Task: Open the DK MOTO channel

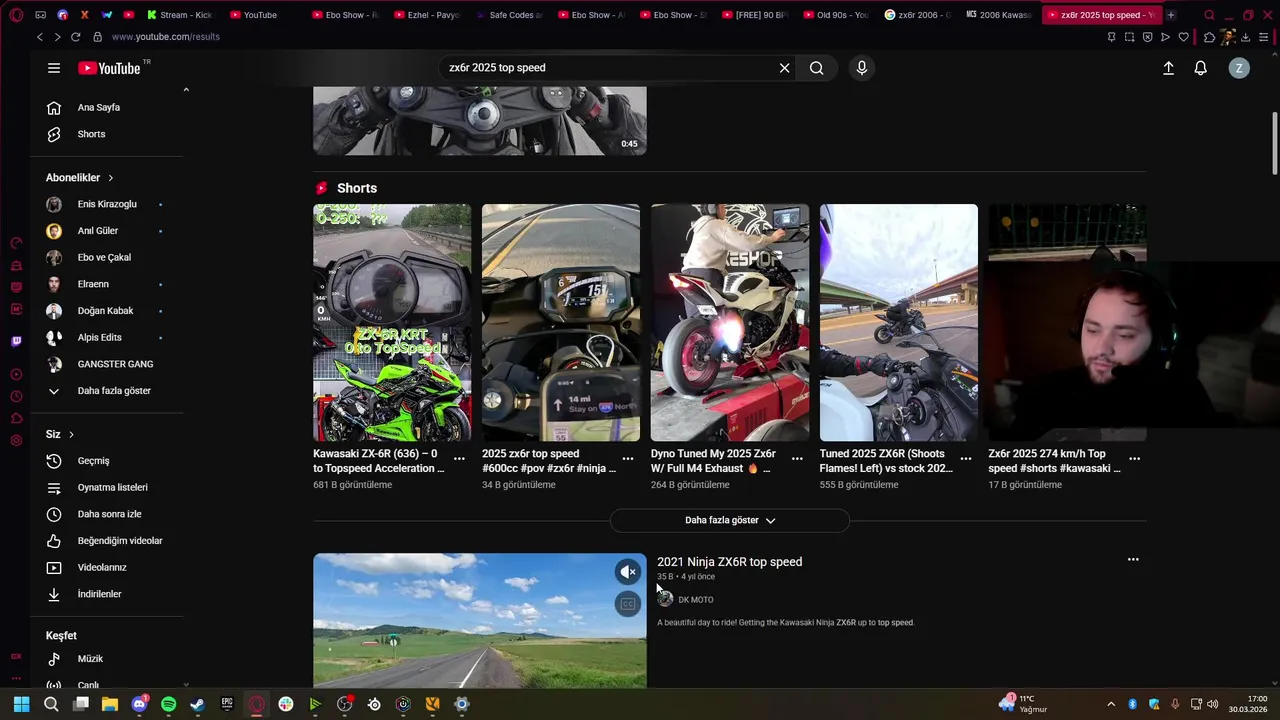Action: pos(695,600)
